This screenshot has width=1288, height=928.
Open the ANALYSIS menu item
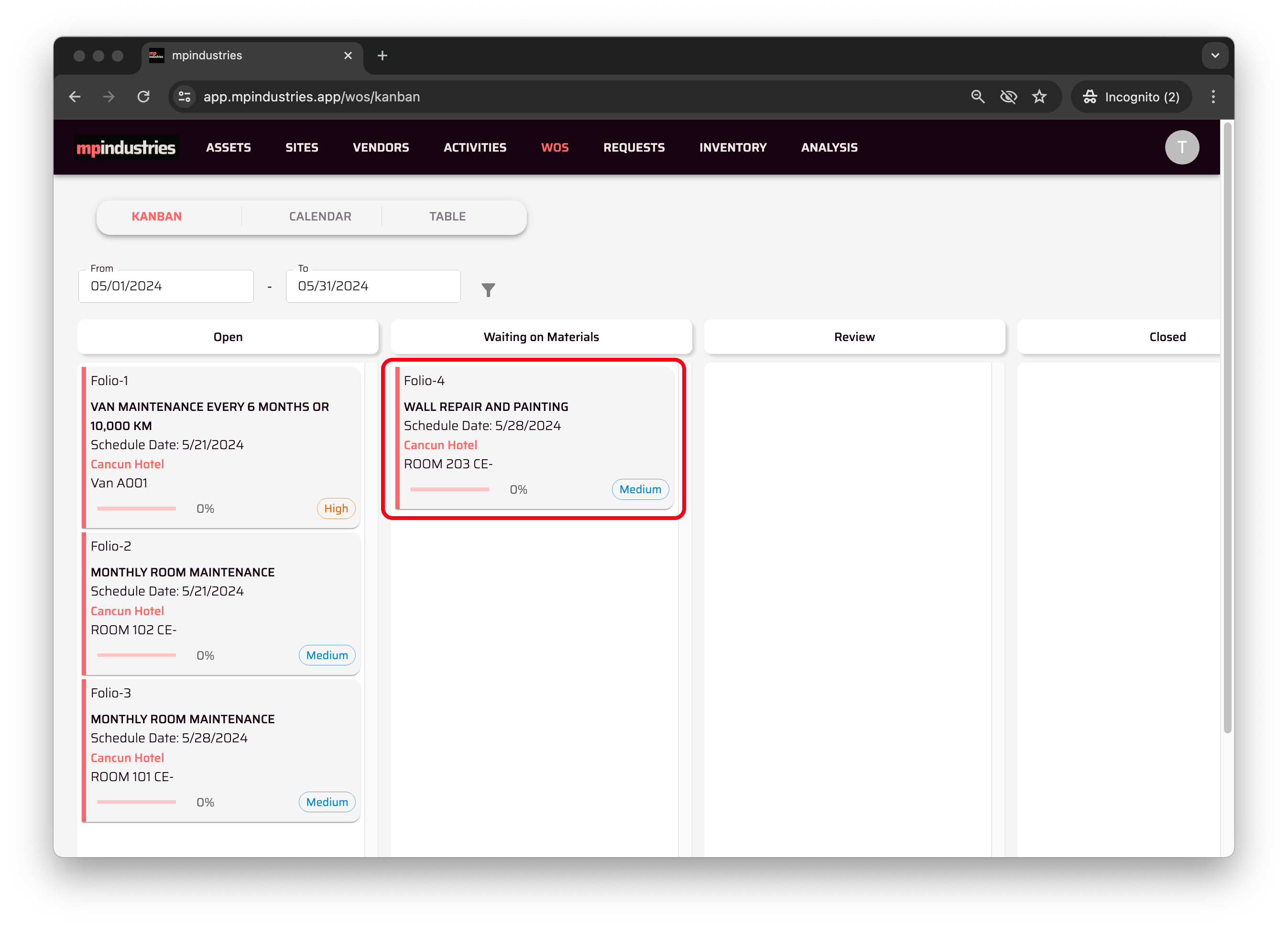click(x=829, y=148)
